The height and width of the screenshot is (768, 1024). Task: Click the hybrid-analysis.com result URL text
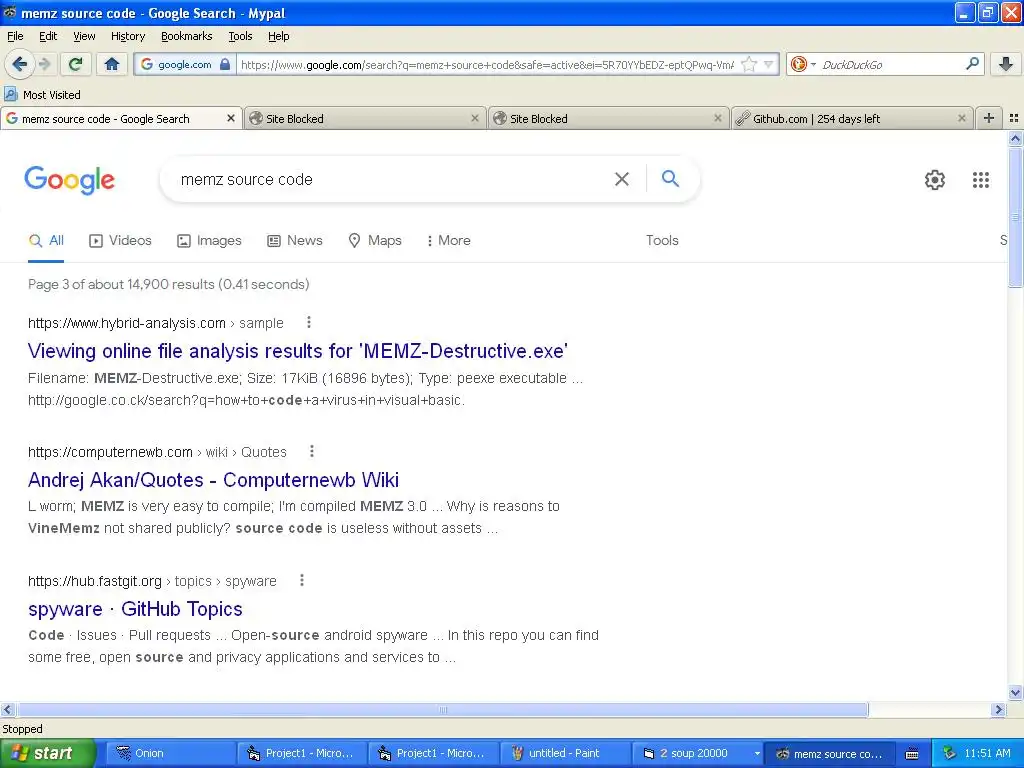(126, 323)
